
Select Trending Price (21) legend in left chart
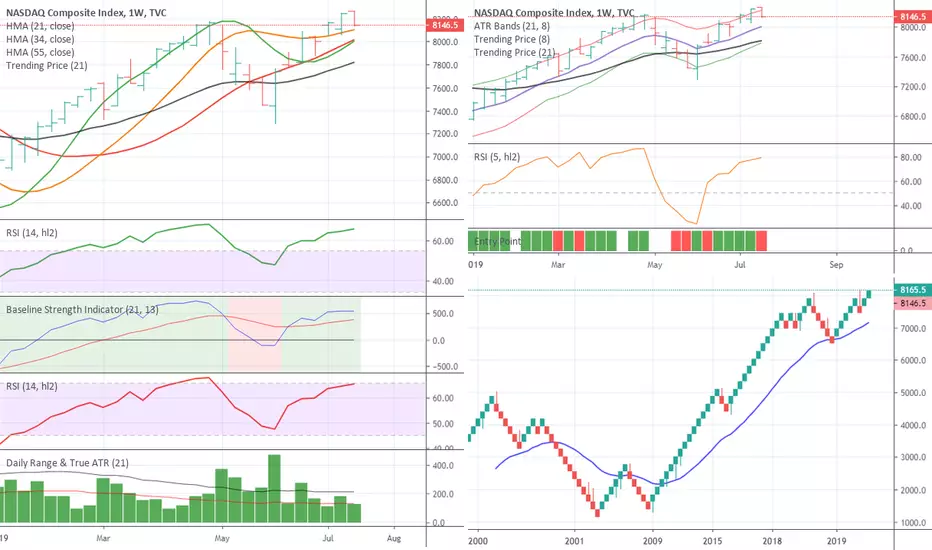click(46, 65)
